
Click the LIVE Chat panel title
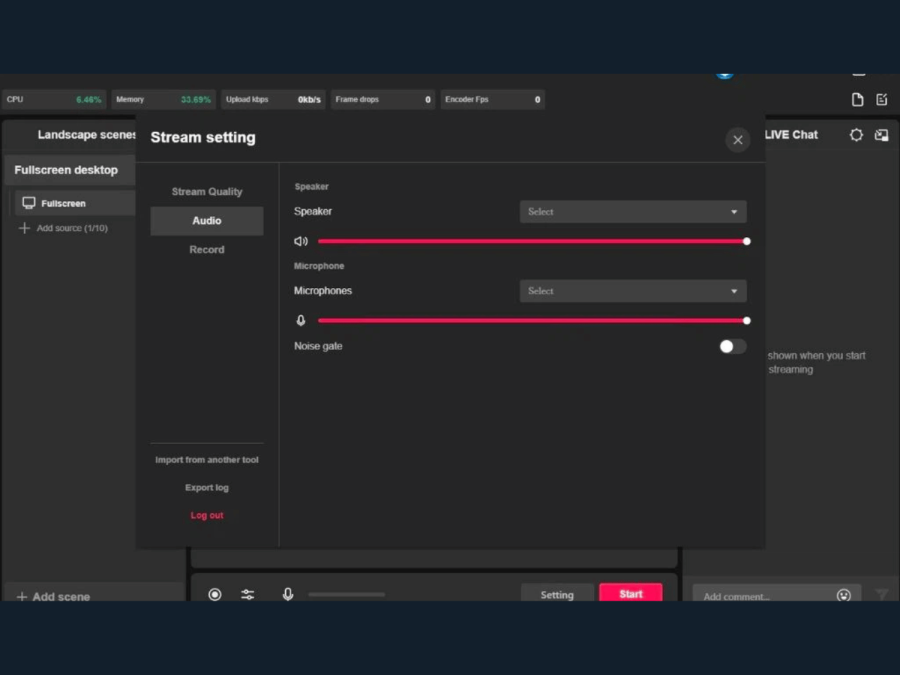(x=791, y=135)
